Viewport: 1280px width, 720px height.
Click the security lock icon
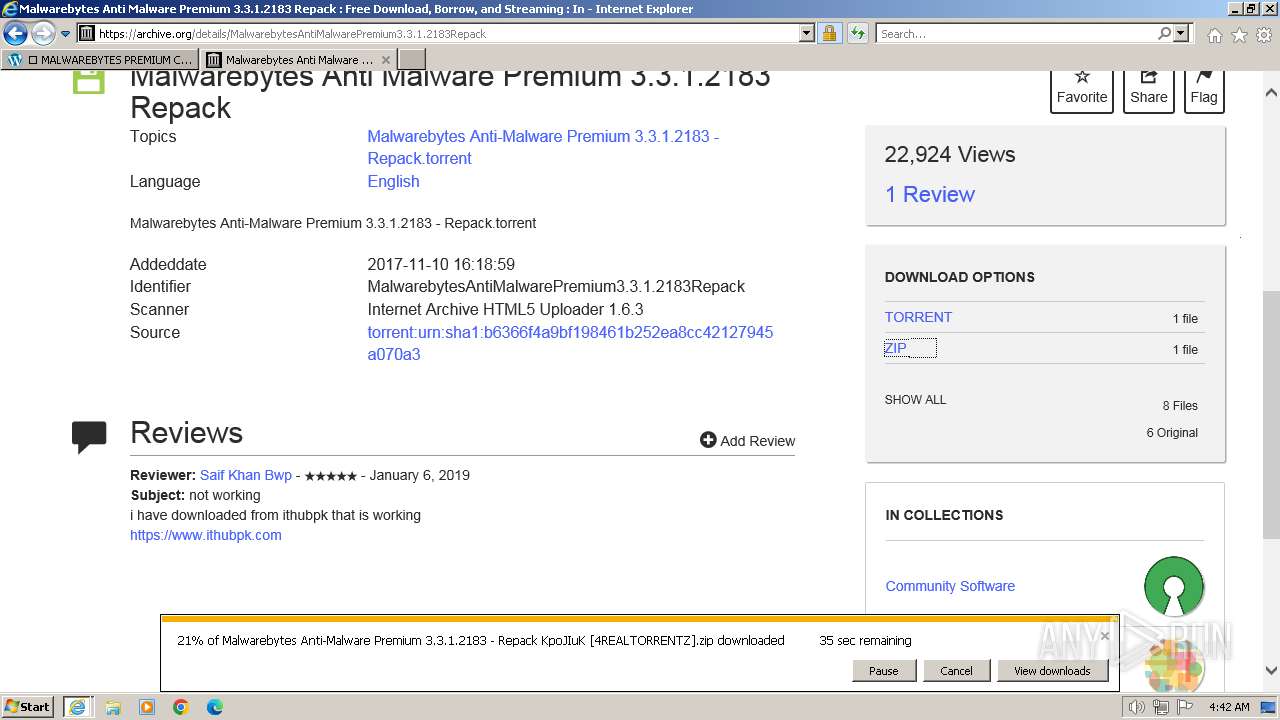pos(829,33)
